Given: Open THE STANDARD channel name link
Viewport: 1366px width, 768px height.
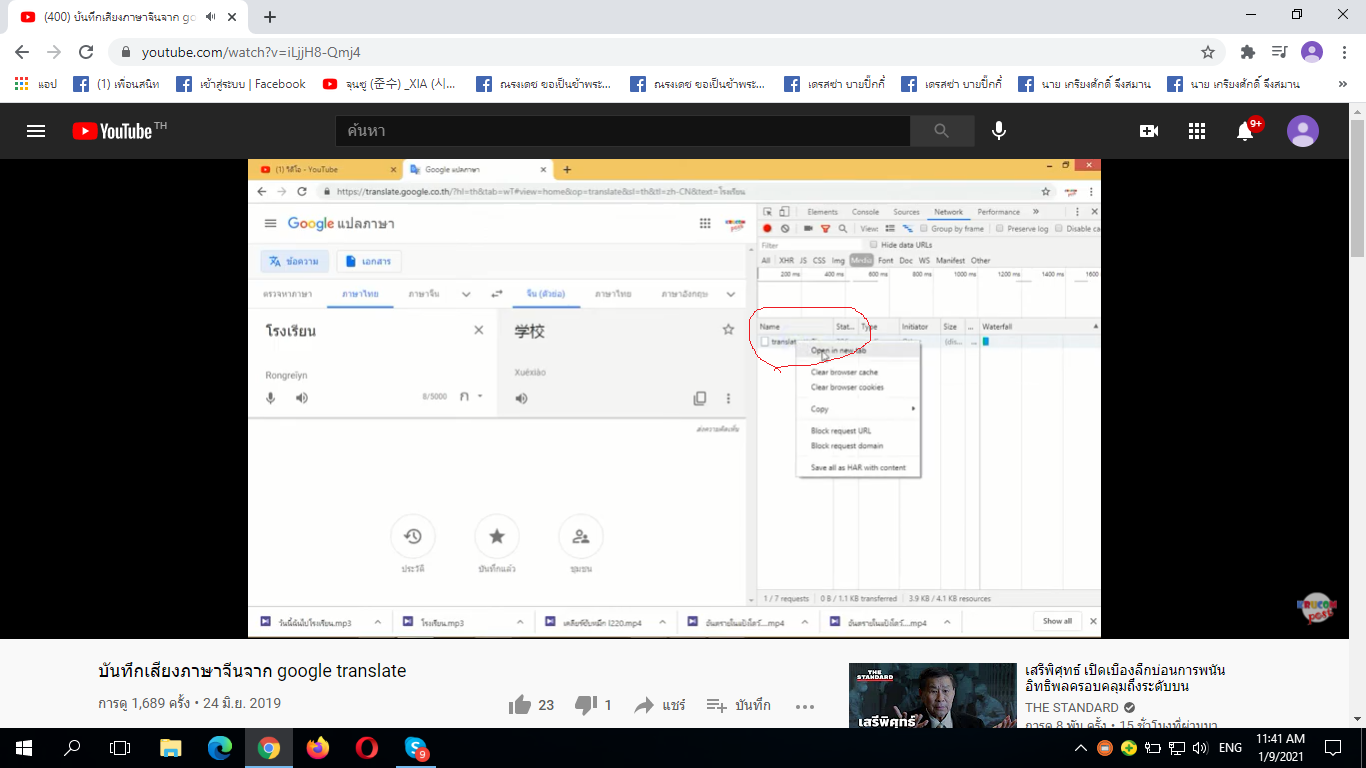Looking at the screenshot, I should 1072,707.
